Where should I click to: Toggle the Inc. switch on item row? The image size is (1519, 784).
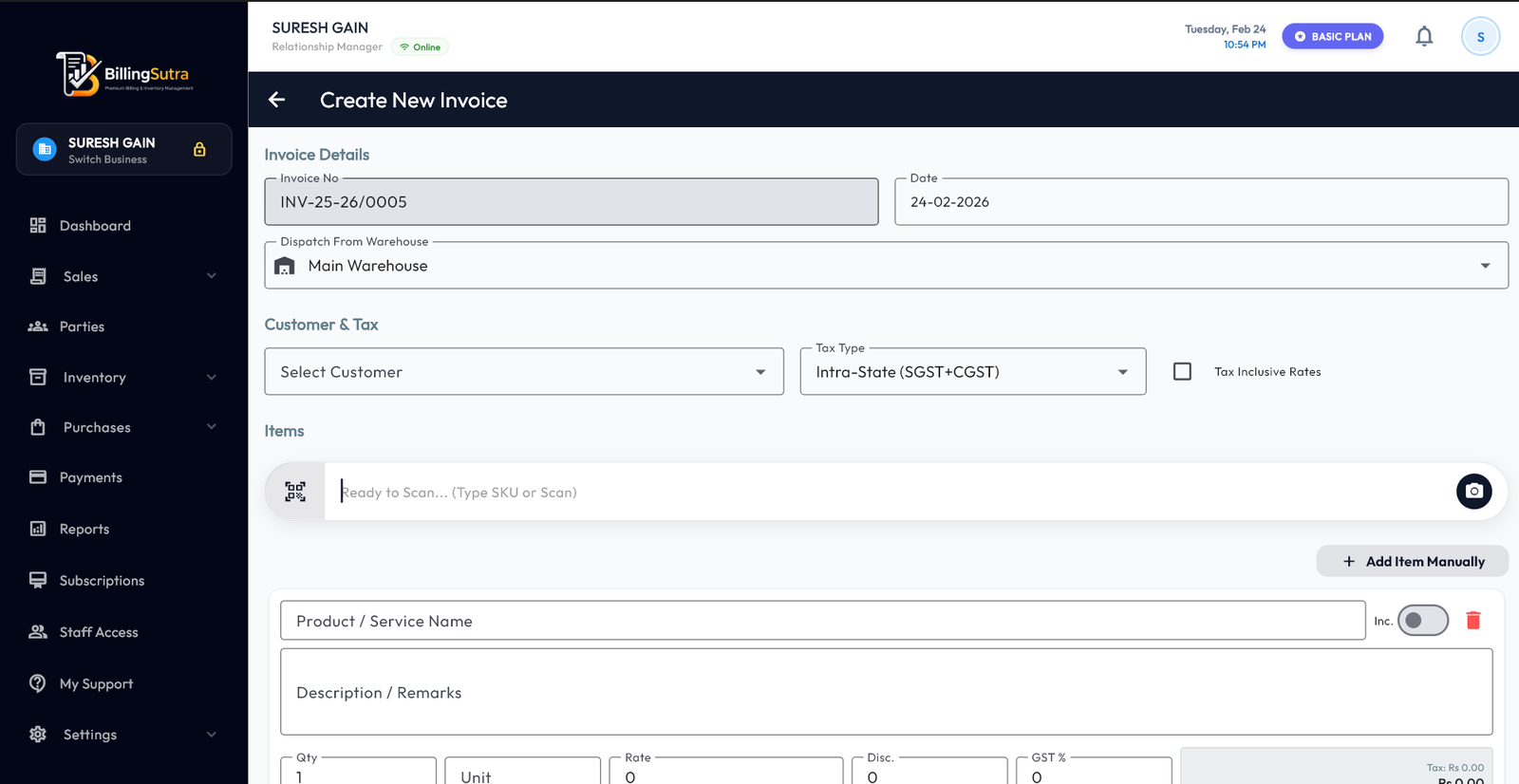click(x=1422, y=621)
